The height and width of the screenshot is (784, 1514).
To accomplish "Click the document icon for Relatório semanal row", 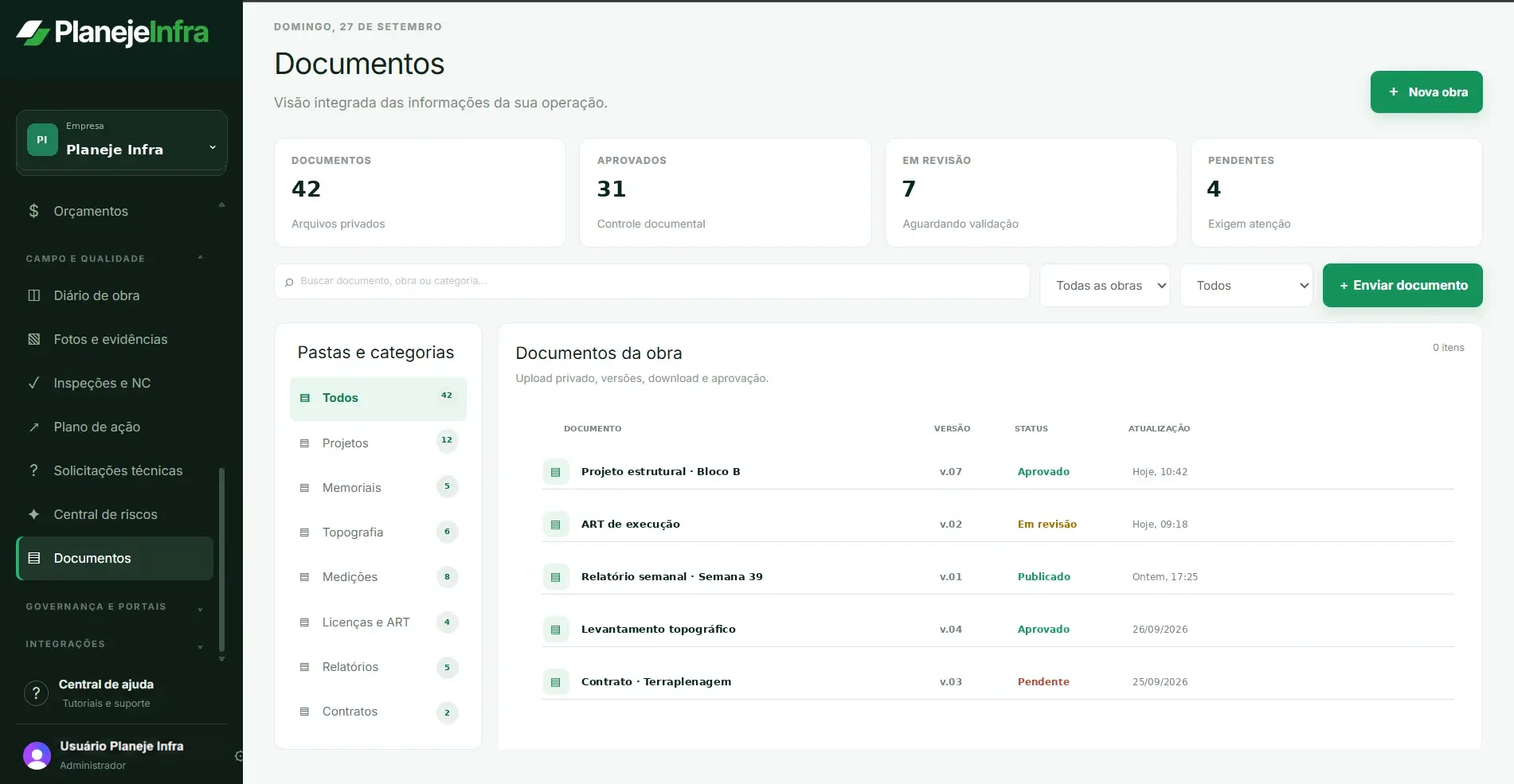I will (556, 577).
